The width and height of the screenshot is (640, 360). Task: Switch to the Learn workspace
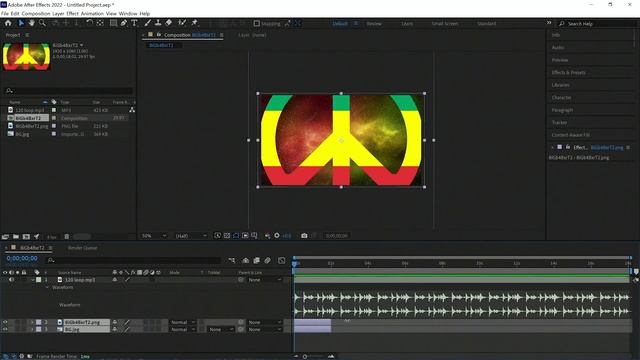click(x=407, y=24)
